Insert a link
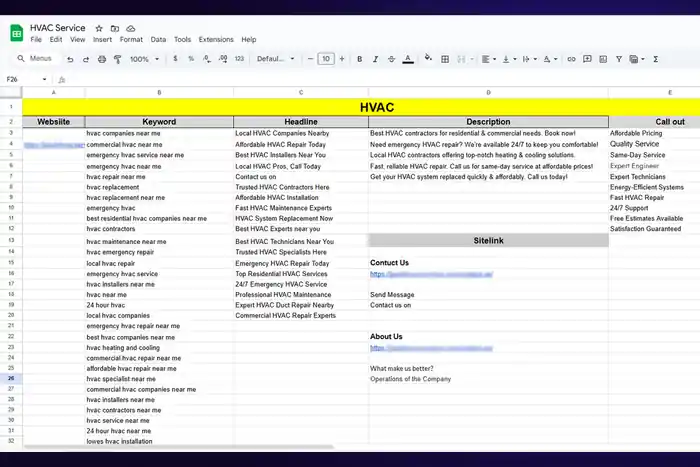The height and width of the screenshot is (467, 700). (571, 59)
